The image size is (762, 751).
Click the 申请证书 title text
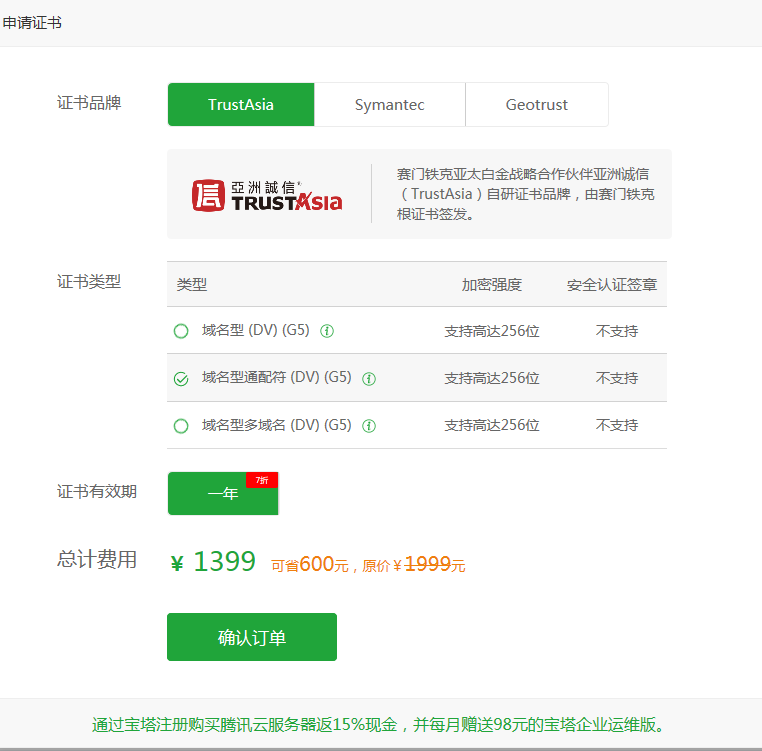32,22
